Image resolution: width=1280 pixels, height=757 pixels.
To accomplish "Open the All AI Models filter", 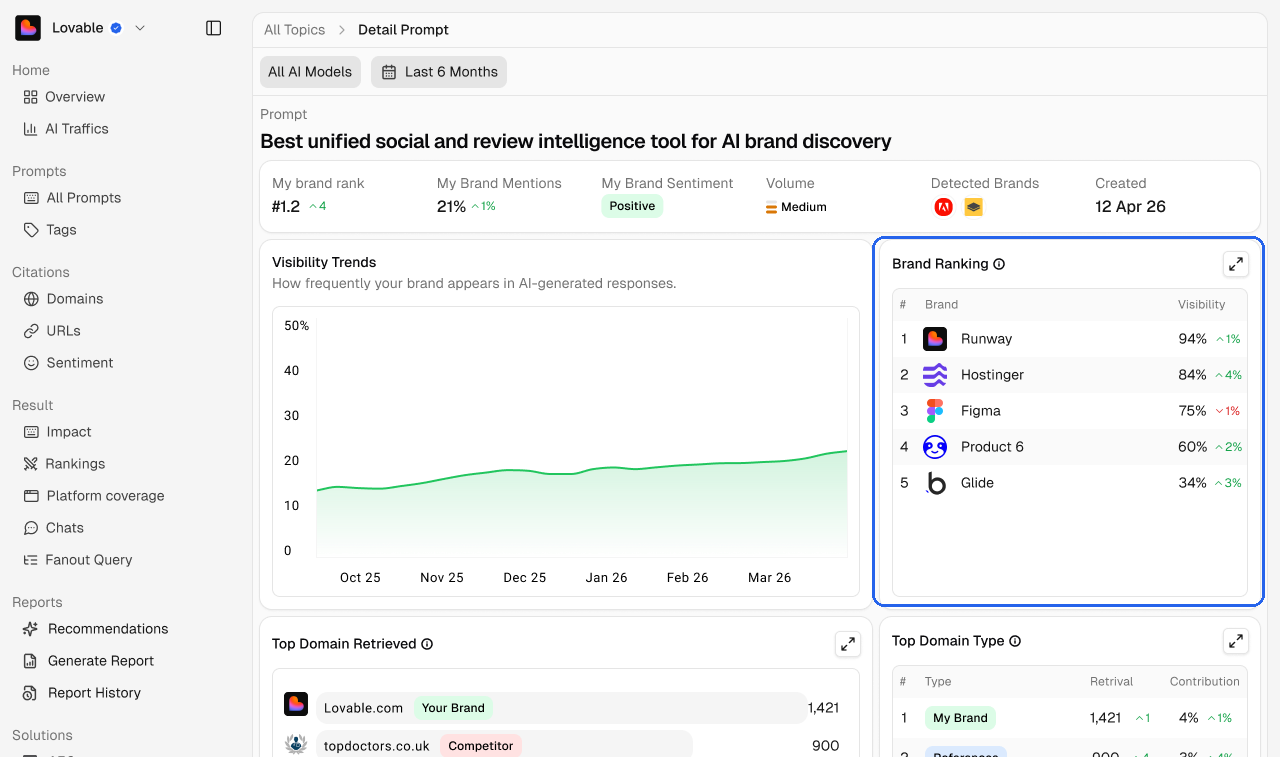I will 310,72.
